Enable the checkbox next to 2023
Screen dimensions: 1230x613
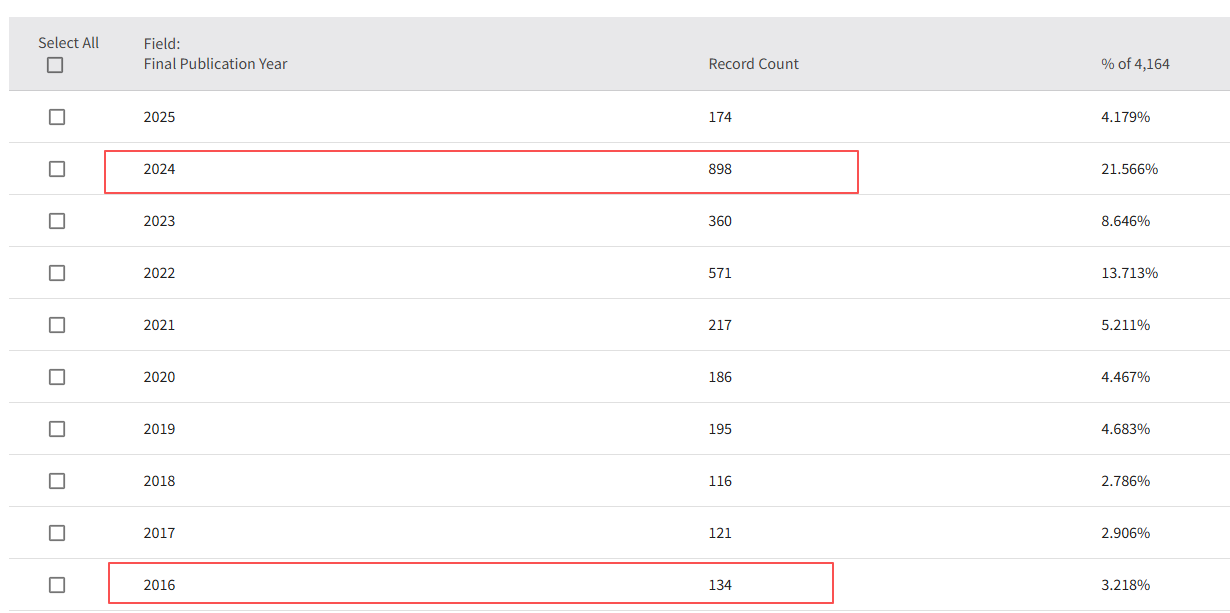pyautogui.click(x=57, y=221)
